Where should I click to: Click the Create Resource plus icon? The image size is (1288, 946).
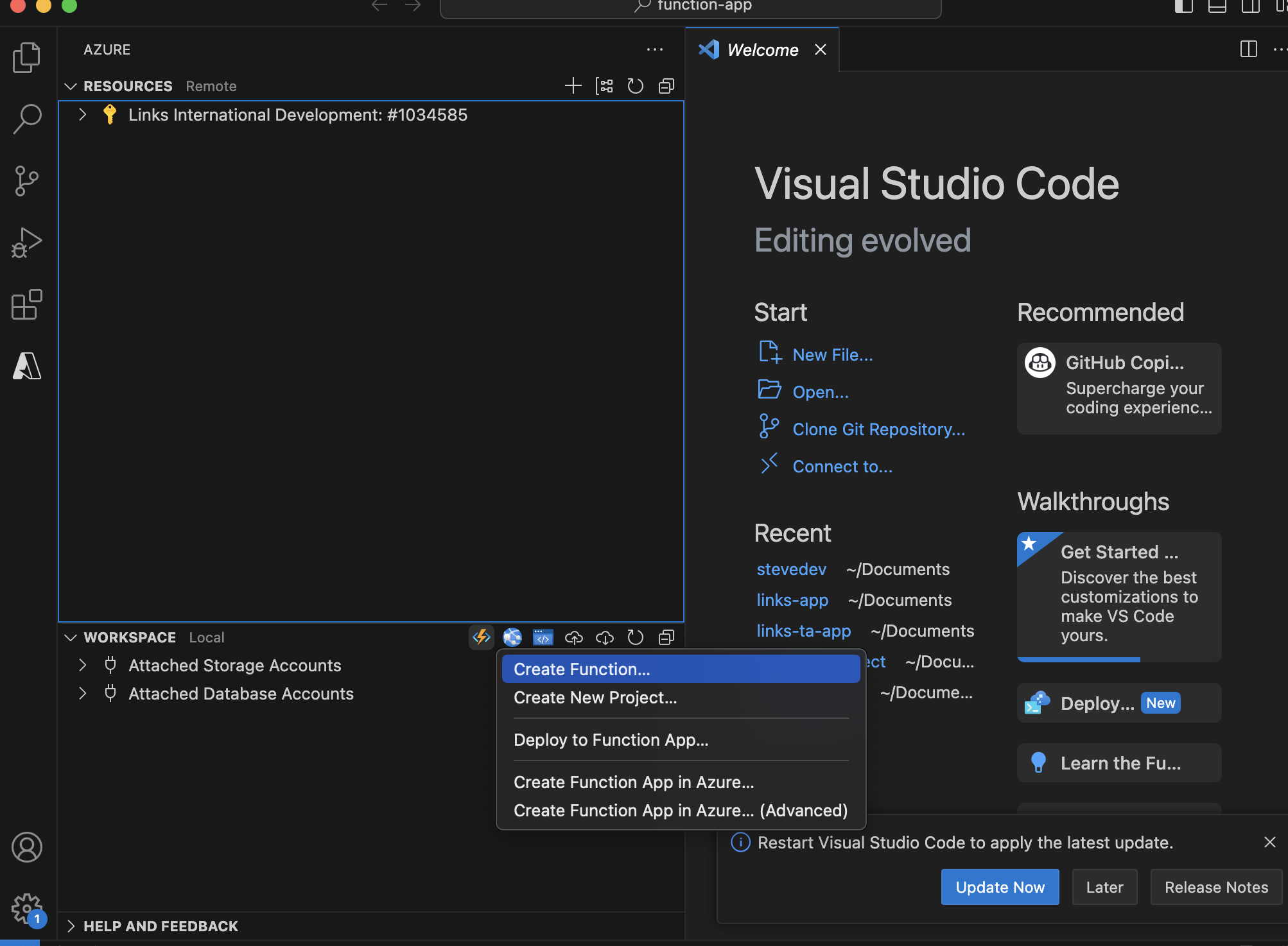(x=573, y=86)
